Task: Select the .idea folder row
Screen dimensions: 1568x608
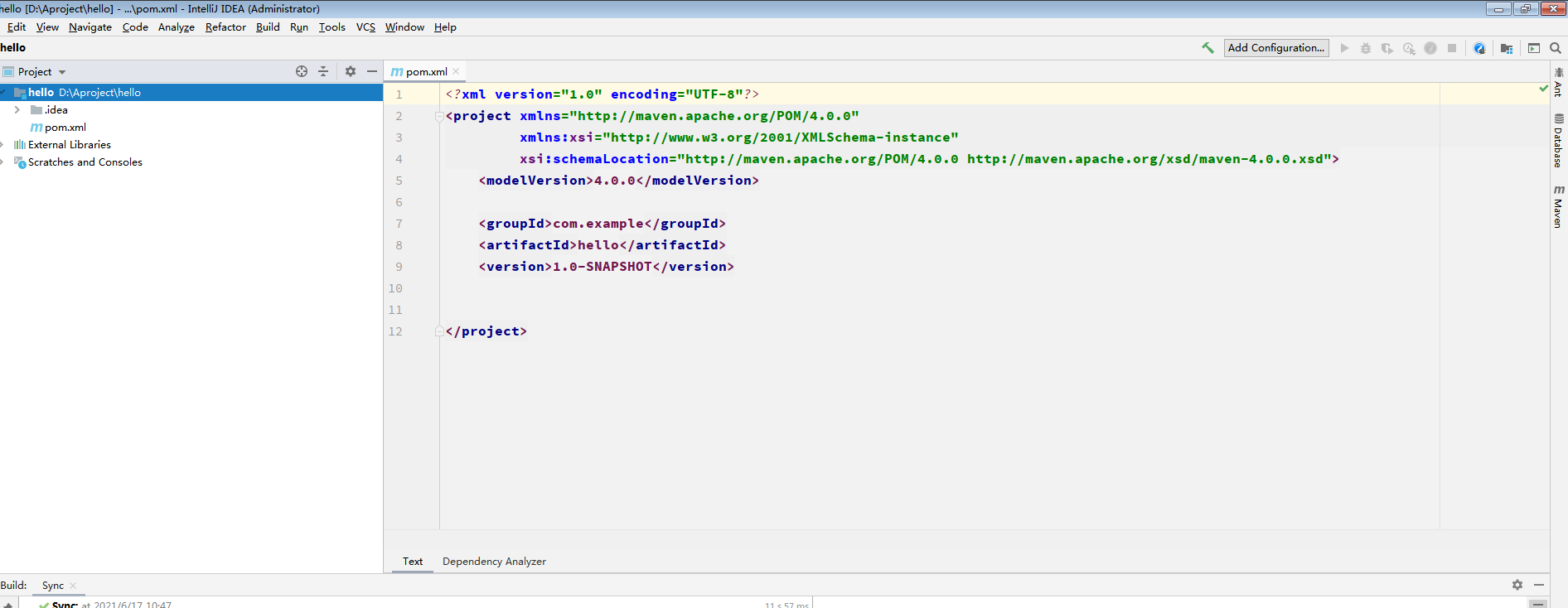Action: [x=191, y=109]
